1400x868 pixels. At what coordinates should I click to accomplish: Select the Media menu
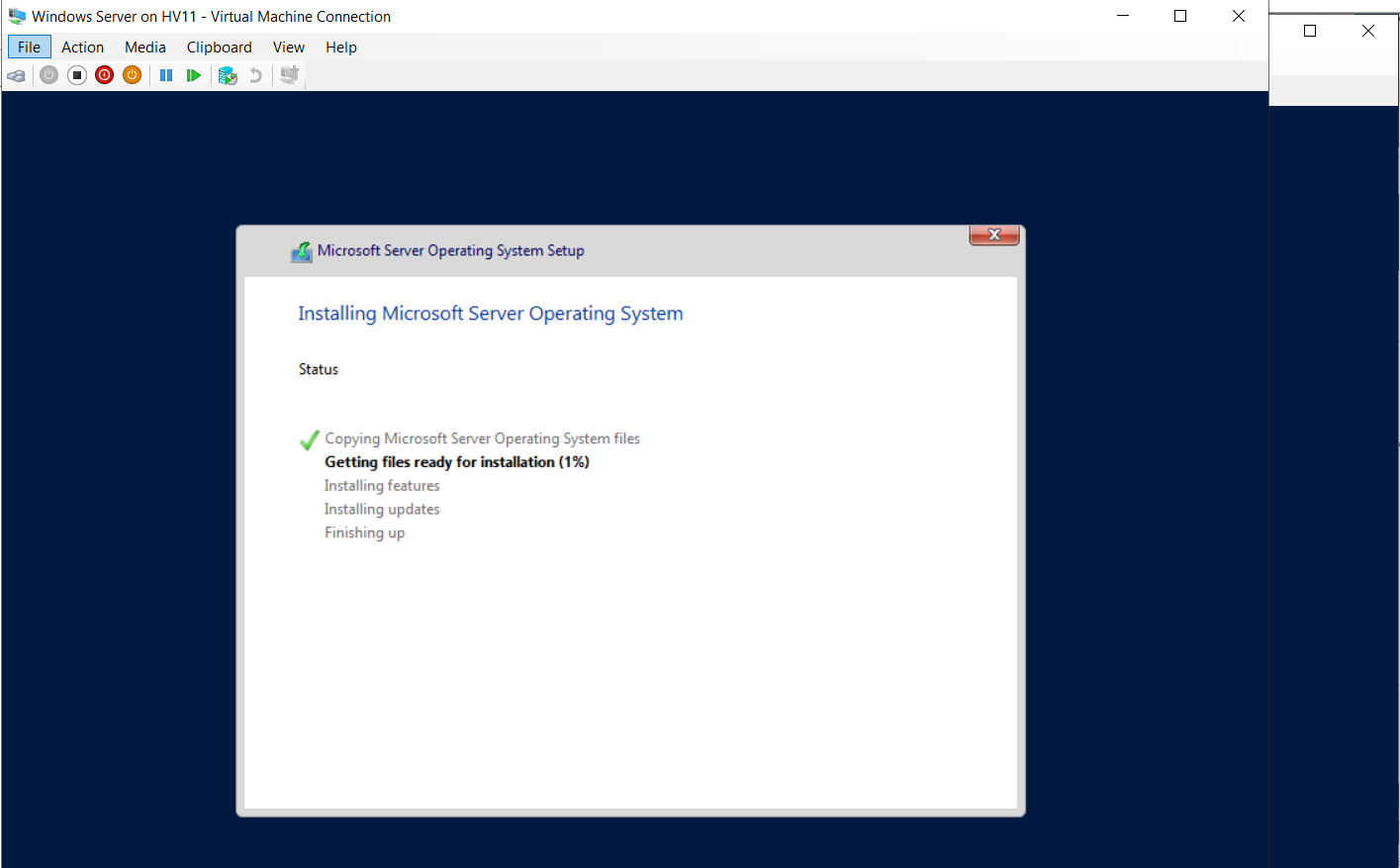click(x=144, y=47)
